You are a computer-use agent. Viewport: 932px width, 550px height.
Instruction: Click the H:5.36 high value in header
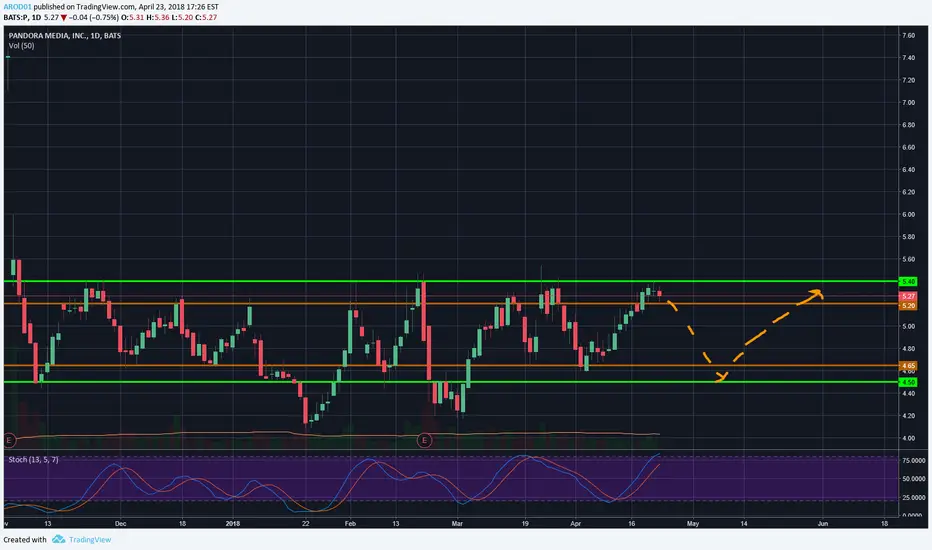tap(158, 17)
